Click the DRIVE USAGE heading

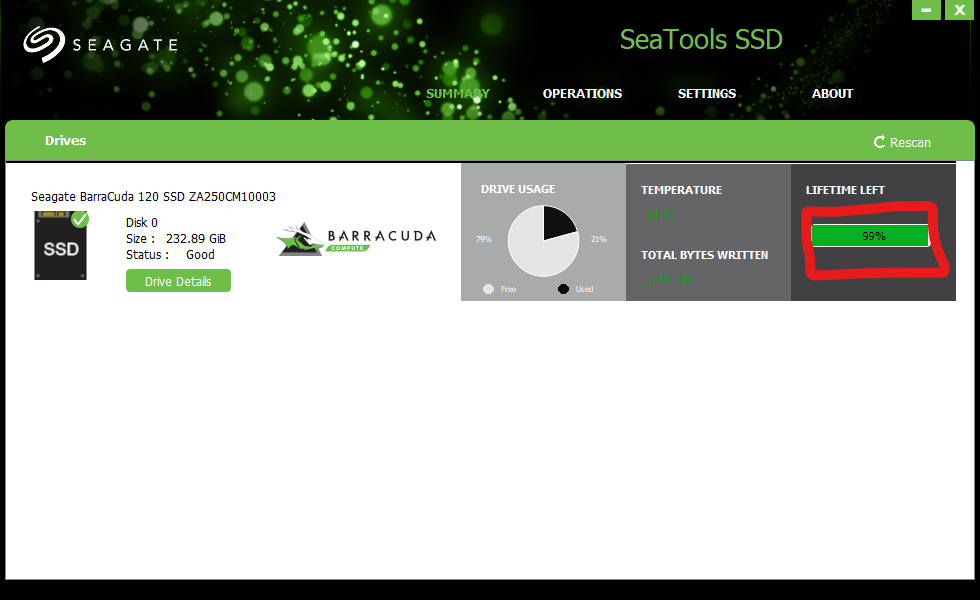click(518, 189)
